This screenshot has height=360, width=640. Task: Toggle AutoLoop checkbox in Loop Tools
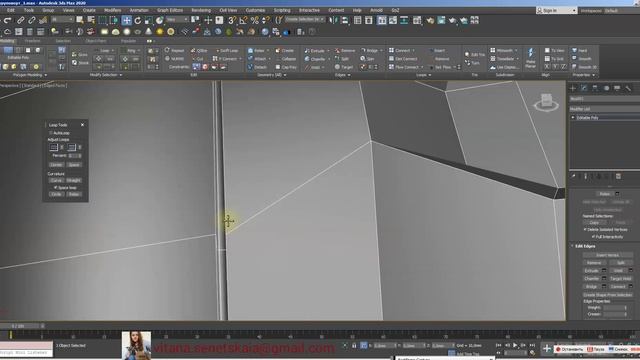click(x=51, y=133)
